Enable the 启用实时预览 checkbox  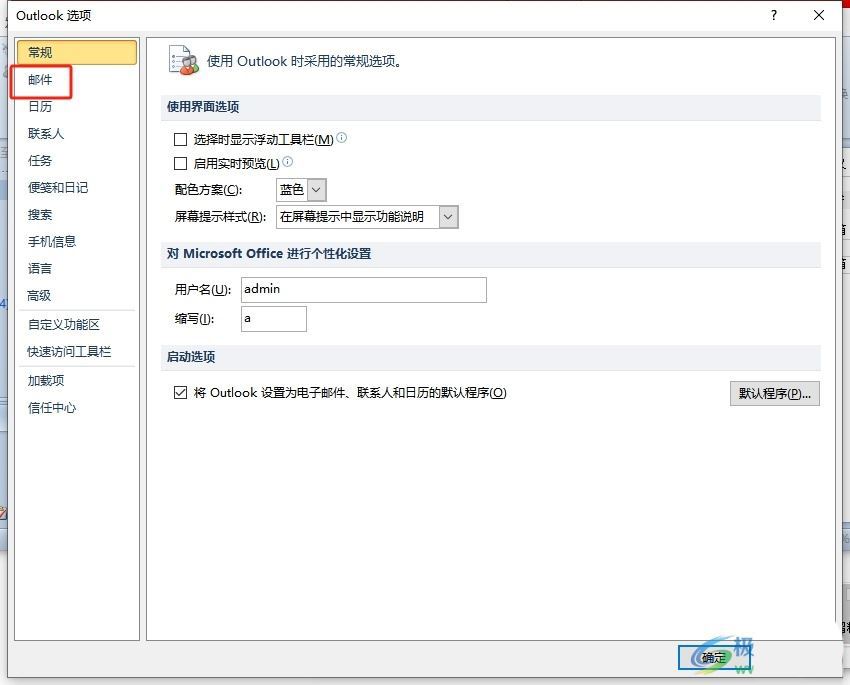(x=180, y=163)
